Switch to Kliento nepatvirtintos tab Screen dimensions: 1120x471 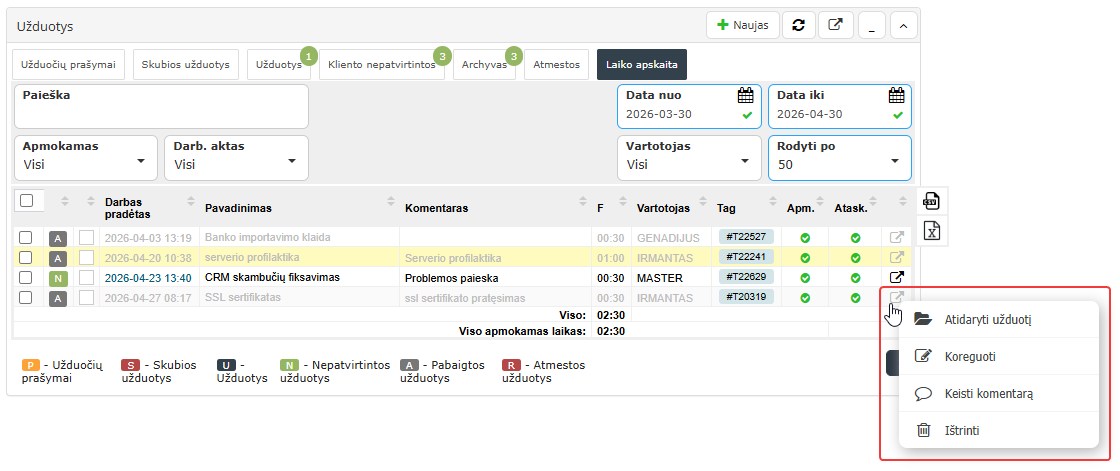(x=381, y=64)
